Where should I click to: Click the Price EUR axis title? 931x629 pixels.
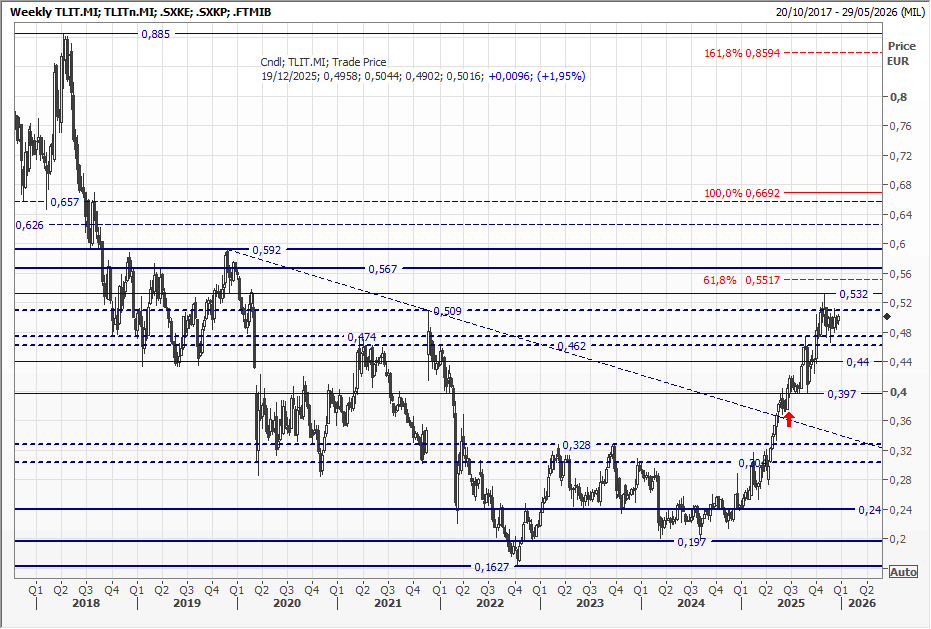(x=901, y=53)
